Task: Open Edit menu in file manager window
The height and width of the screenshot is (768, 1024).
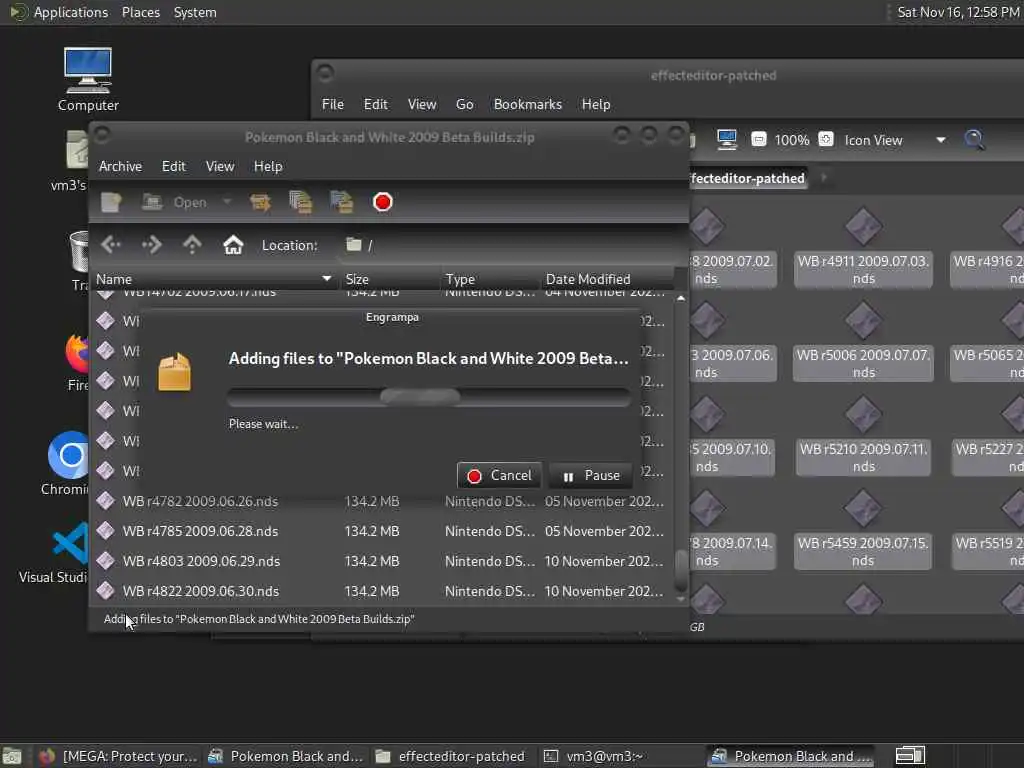Action: click(x=376, y=104)
